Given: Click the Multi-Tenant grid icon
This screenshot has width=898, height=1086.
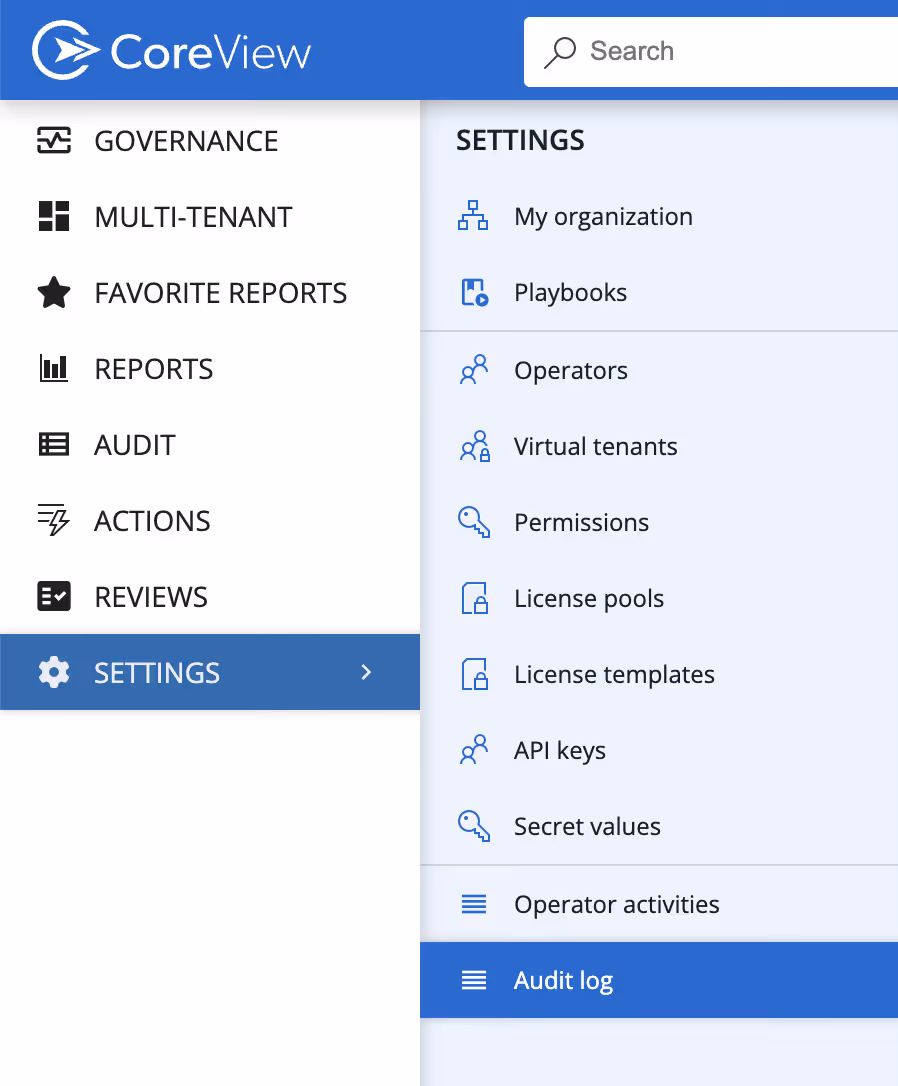Looking at the screenshot, I should point(54,217).
